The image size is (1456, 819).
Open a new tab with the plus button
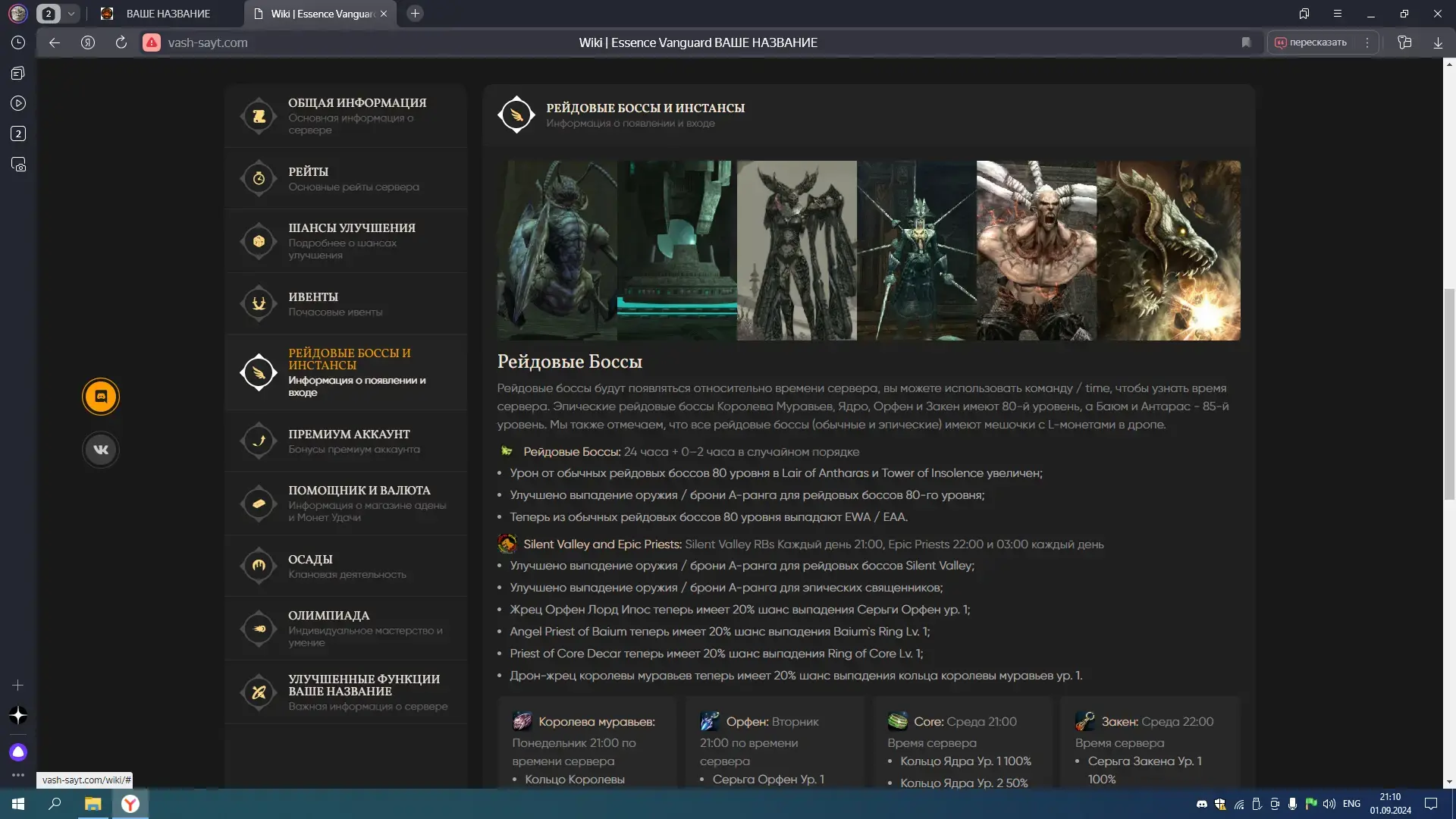click(x=415, y=14)
